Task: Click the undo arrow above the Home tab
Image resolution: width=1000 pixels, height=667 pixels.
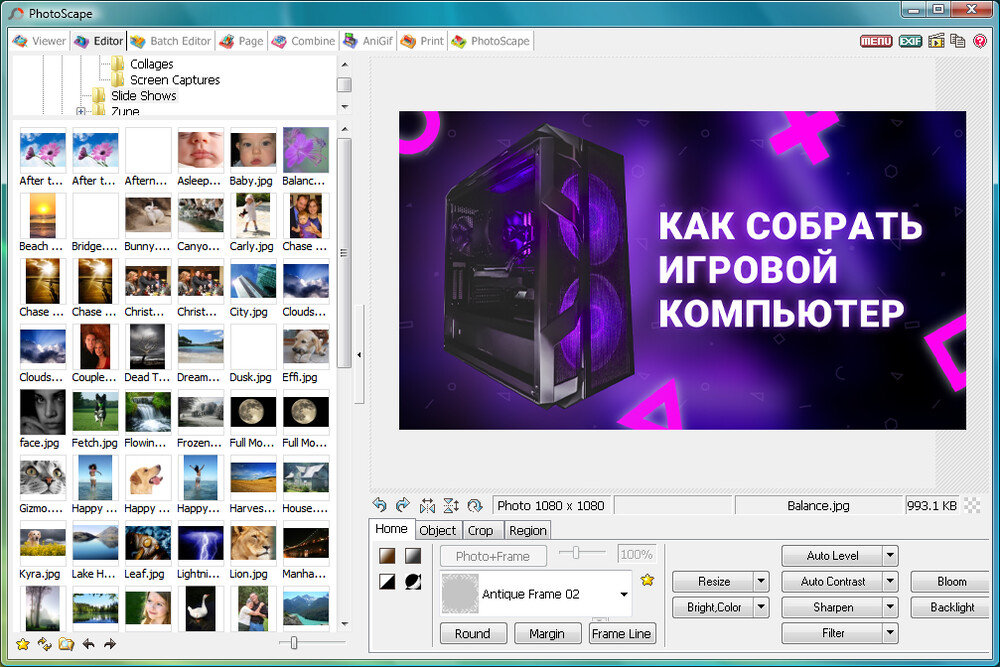Action: click(379, 505)
